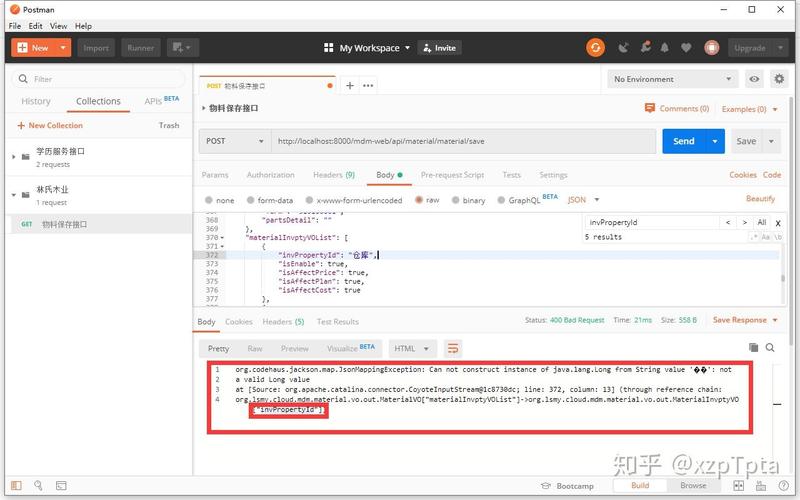Viewport: 800px width, 500px height.
Task: Click the Beautify link
Action: coord(760,198)
